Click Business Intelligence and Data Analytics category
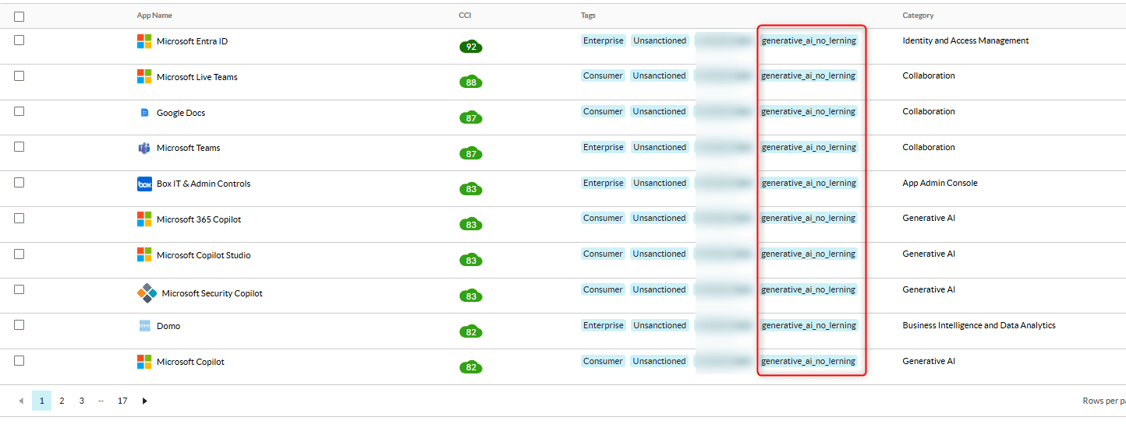 [x=979, y=326]
